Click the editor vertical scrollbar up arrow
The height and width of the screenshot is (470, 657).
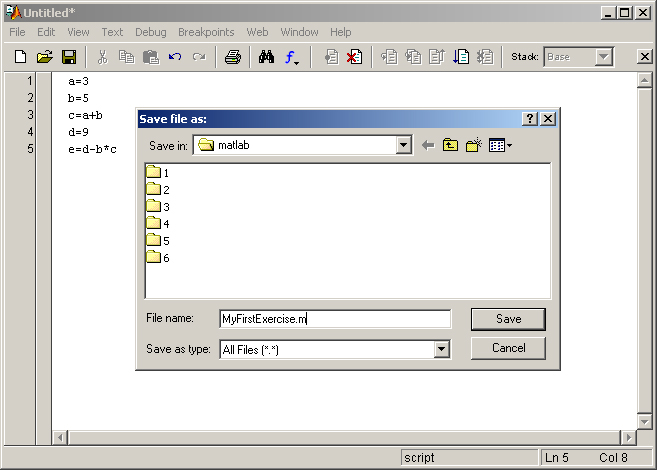coord(644,80)
